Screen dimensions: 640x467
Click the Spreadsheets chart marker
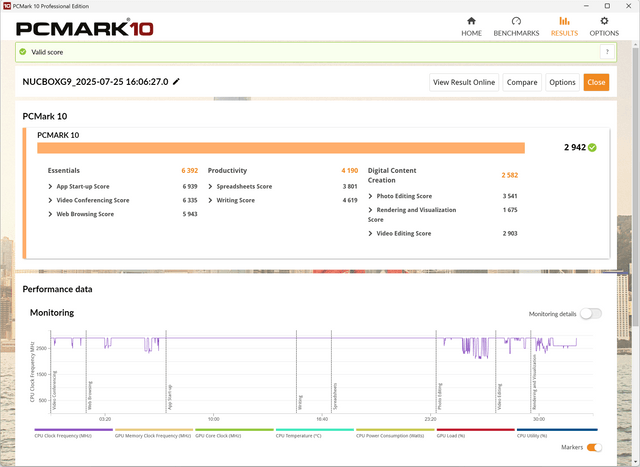[335, 396]
